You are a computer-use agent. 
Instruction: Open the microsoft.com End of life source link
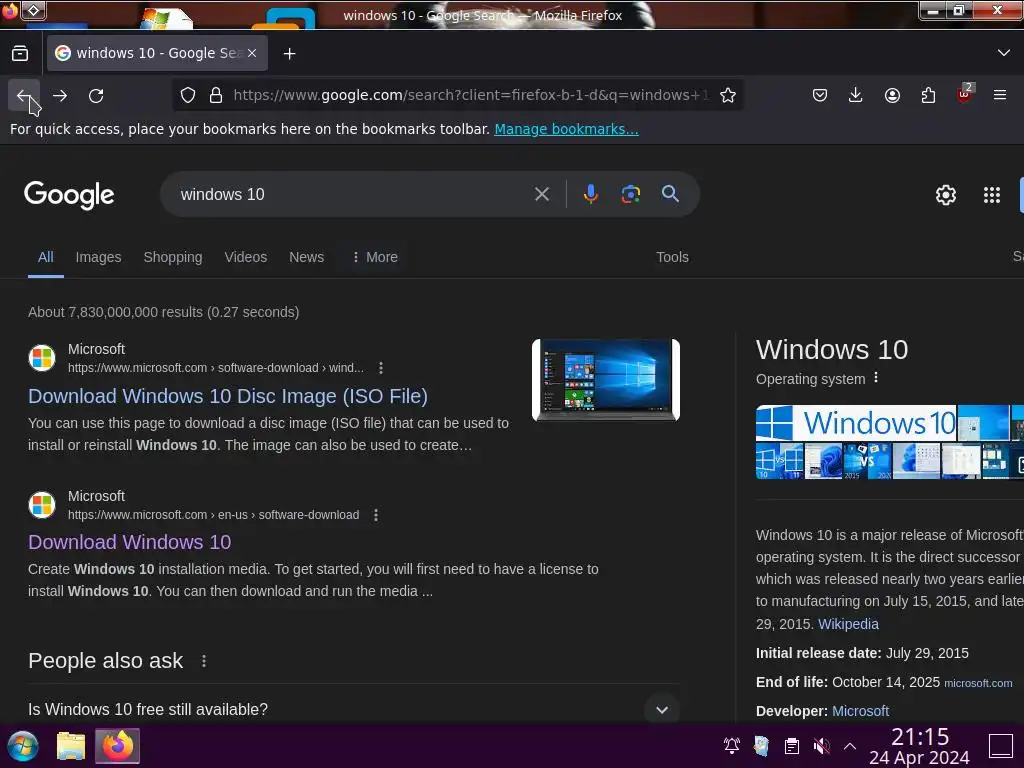pos(978,683)
